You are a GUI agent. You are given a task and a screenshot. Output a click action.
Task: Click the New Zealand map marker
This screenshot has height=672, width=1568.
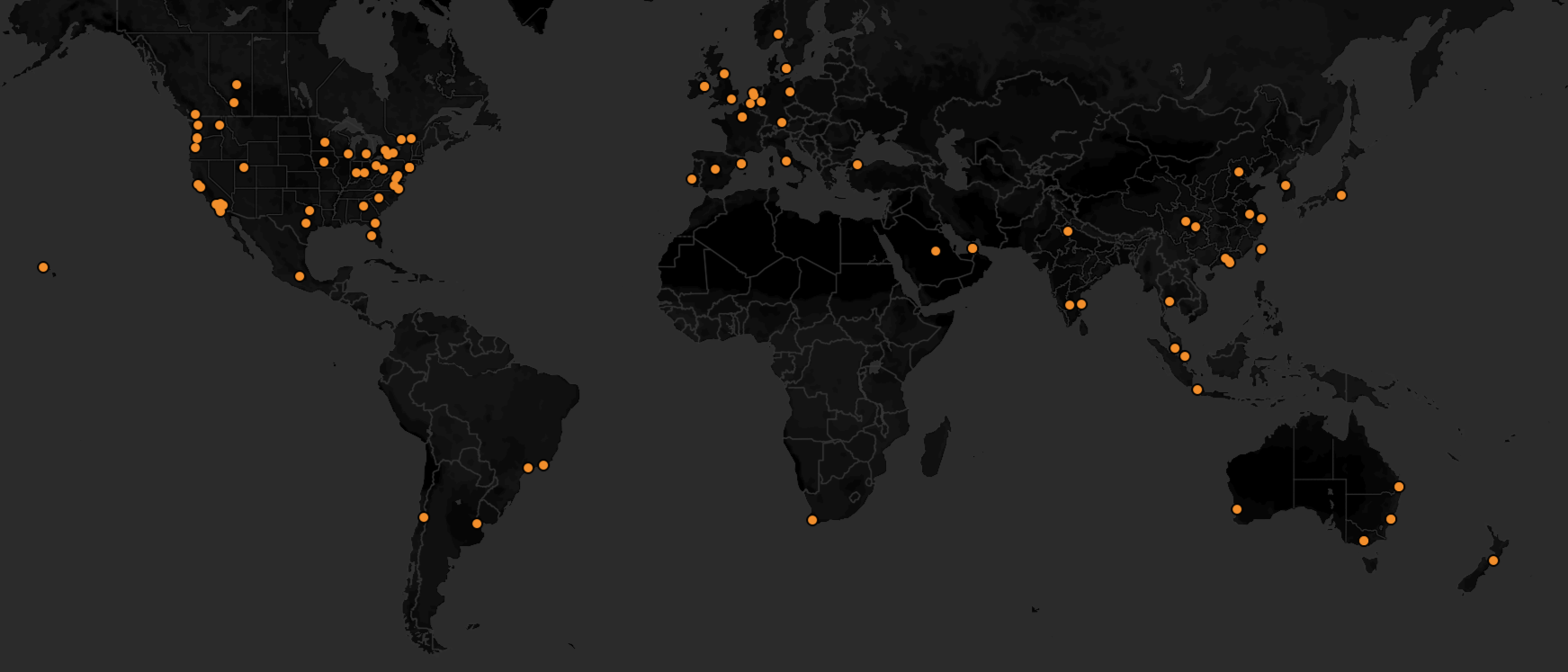[x=1493, y=560]
